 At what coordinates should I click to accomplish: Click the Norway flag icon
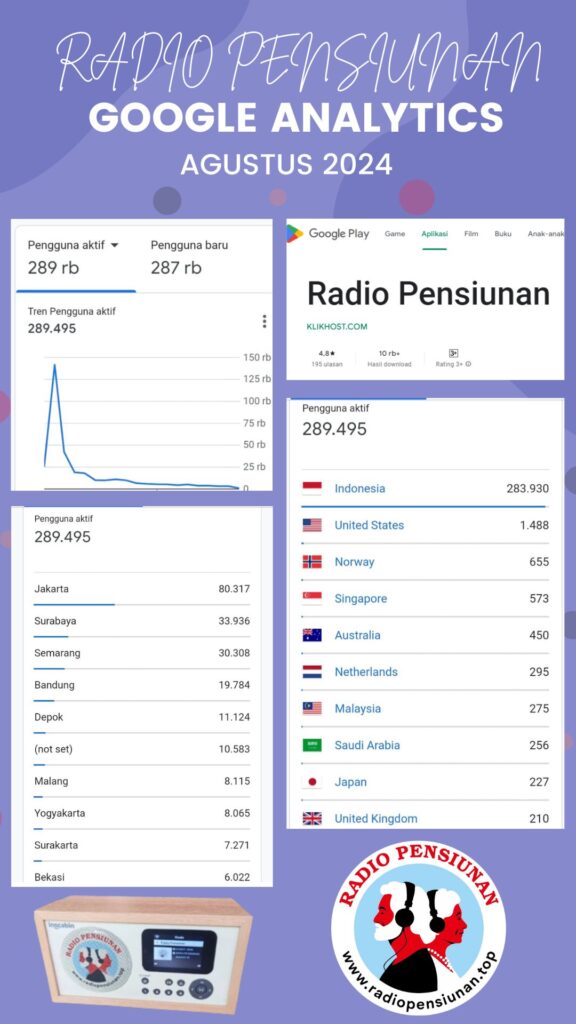(x=312, y=562)
